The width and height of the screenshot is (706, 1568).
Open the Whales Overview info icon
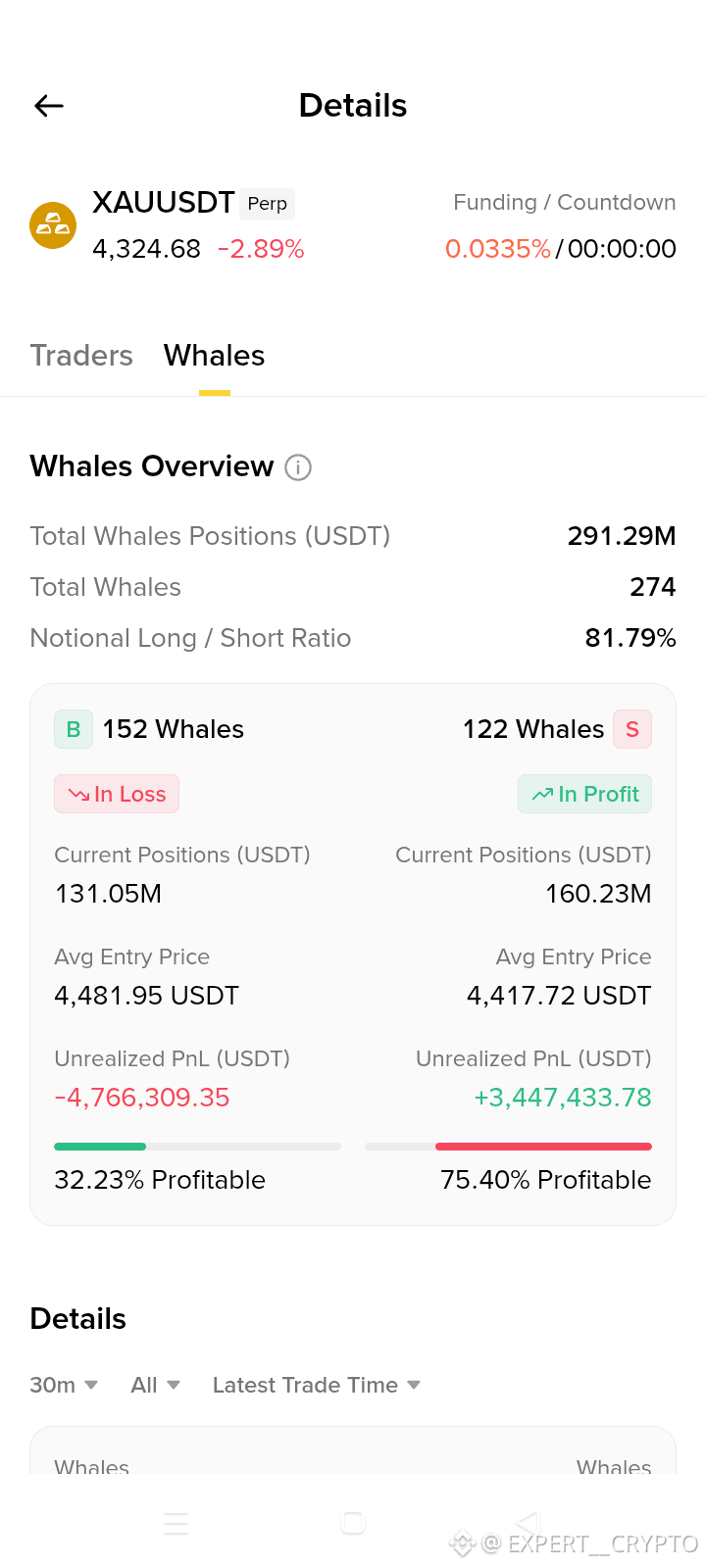(298, 467)
